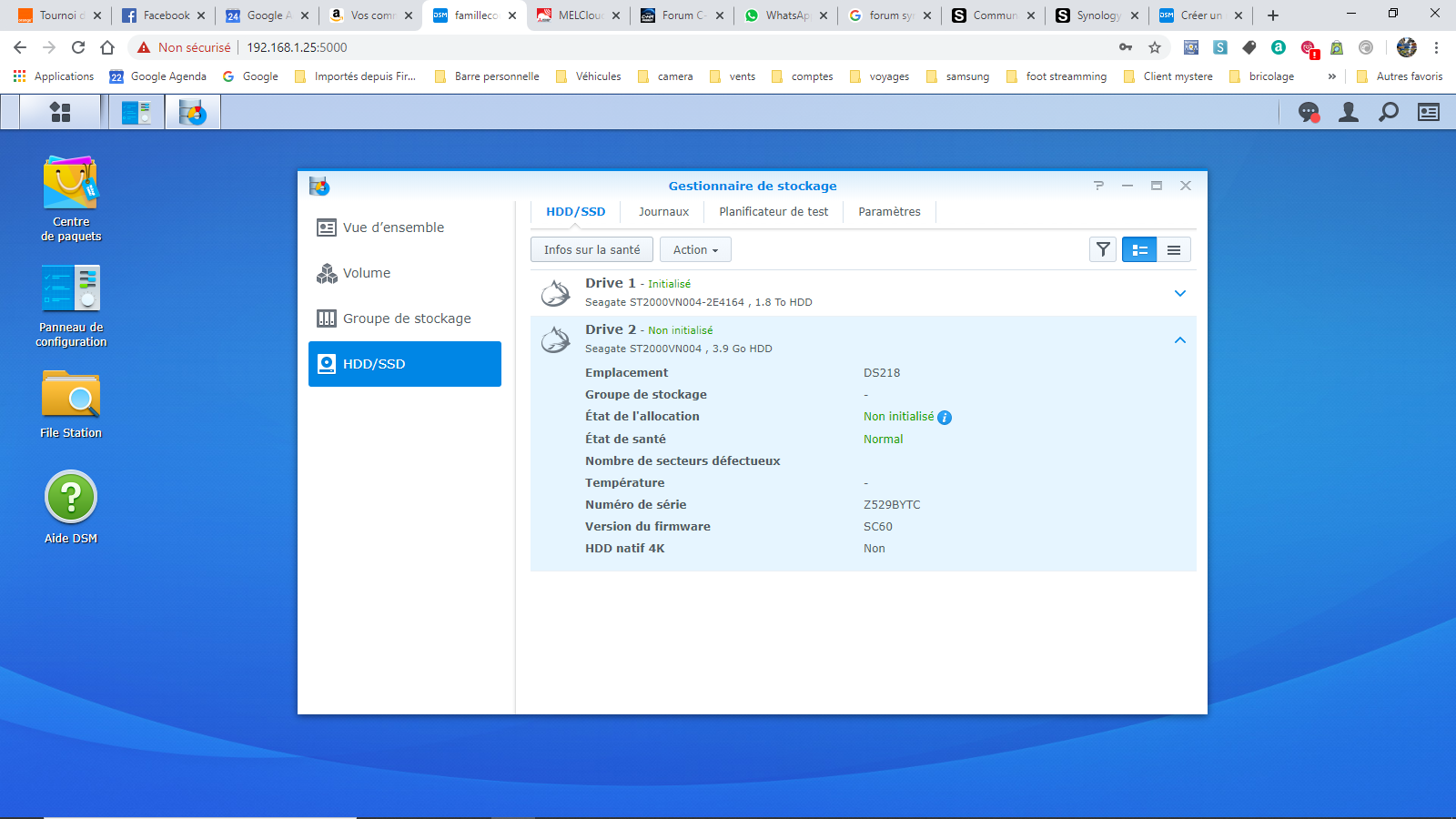Open Centre de paquets desktop icon
This screenshot has height=819, width=1456.
point(71,198)
